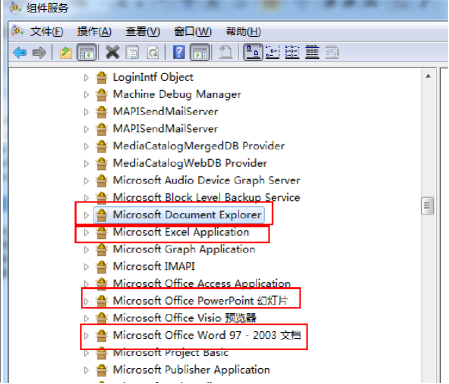Select Microsoft Project Basic
449x384 pixels.
point(171,353)
